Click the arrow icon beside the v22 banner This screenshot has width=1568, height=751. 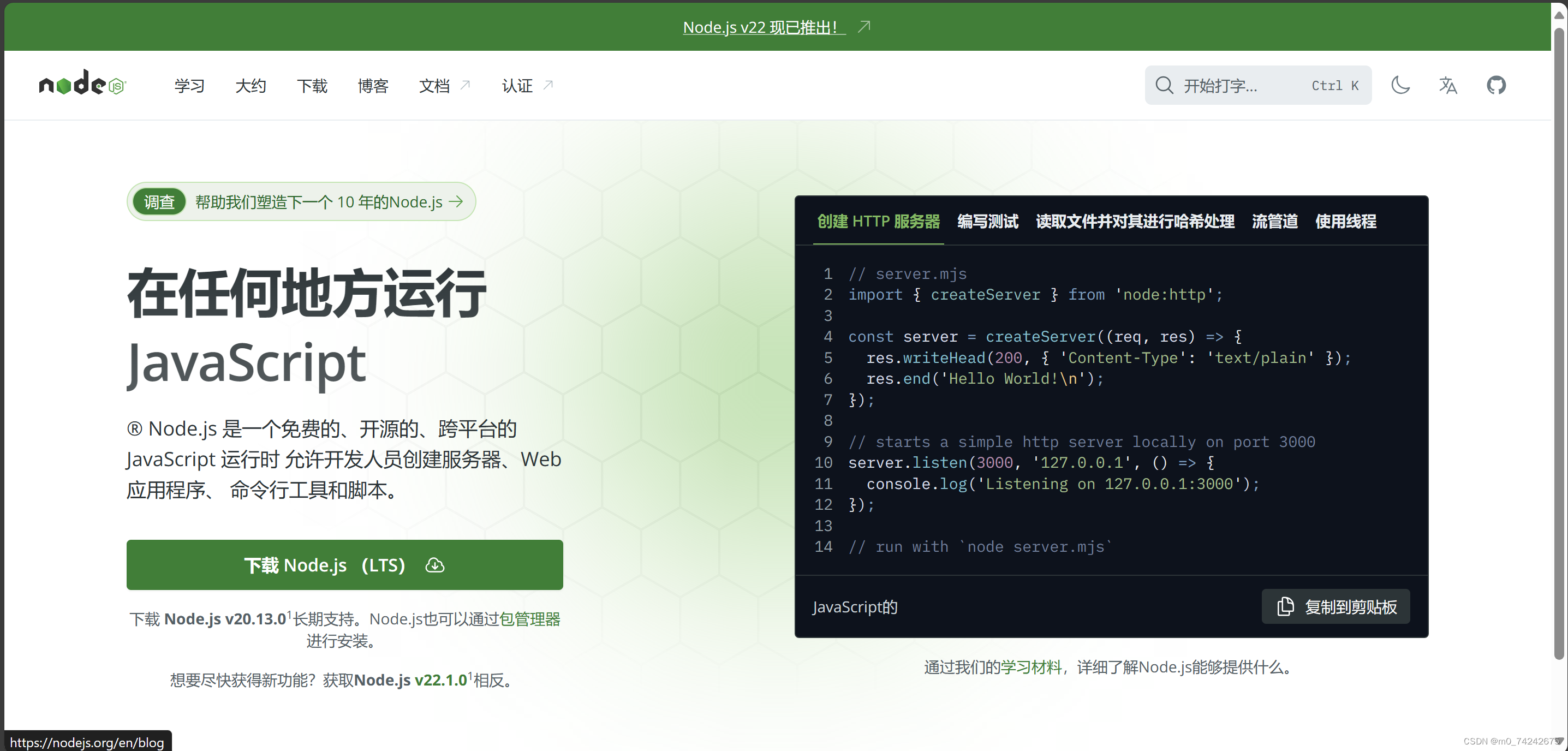865,26
